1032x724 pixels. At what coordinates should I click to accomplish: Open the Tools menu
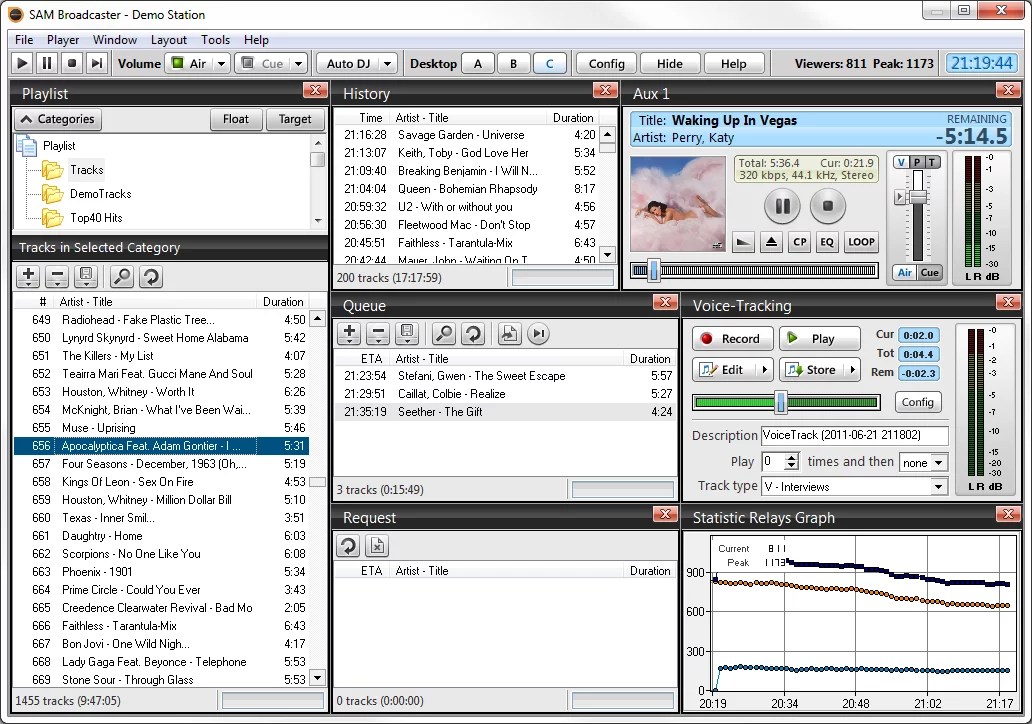tap(215, 40)
